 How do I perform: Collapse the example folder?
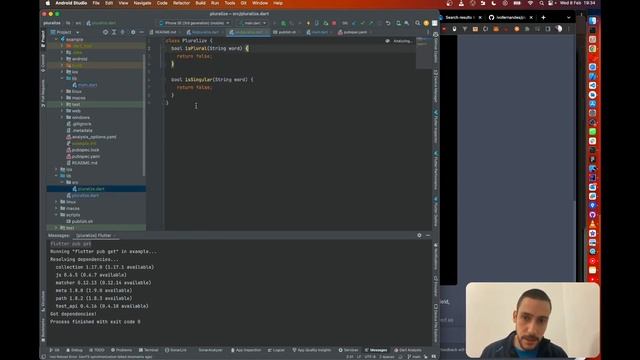pos(57,39)
